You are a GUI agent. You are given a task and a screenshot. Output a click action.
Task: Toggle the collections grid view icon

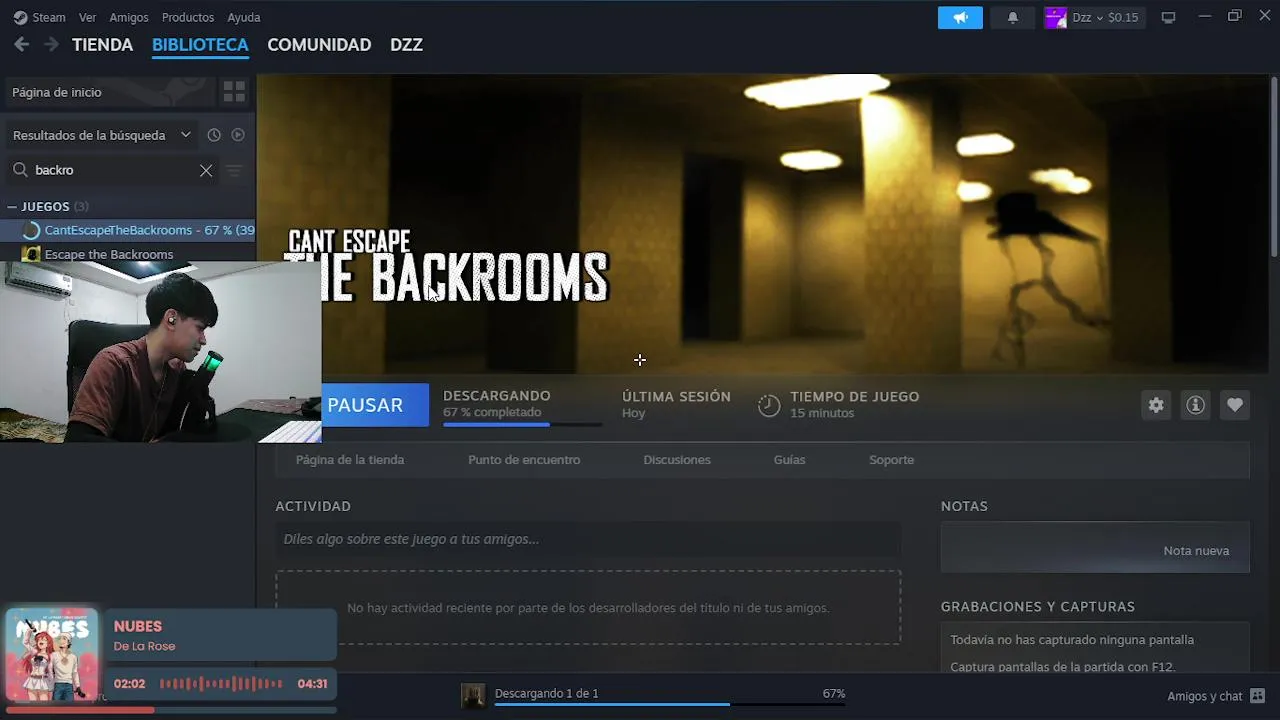point(234,92)
